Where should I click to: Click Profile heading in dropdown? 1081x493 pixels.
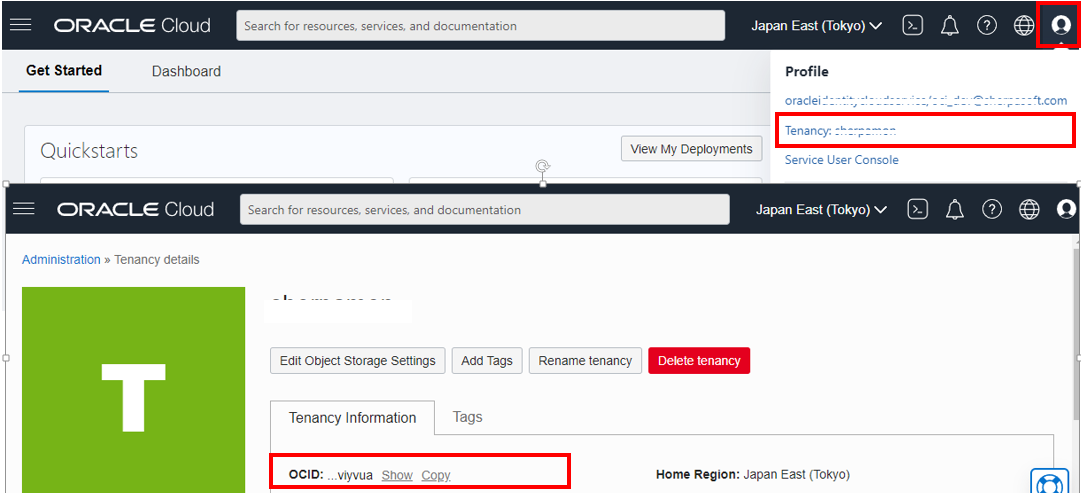[807, 71]
